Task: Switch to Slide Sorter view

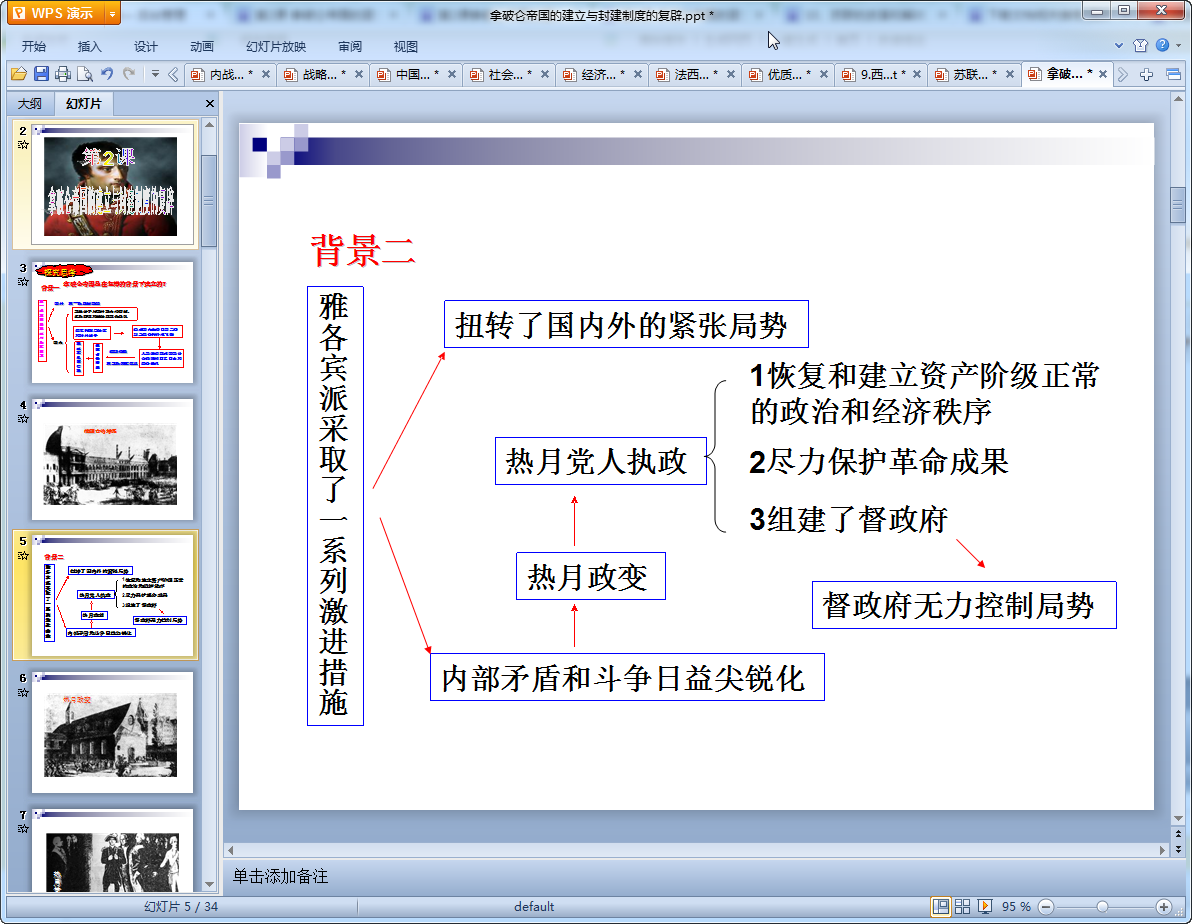Action: tap(962, 907)
